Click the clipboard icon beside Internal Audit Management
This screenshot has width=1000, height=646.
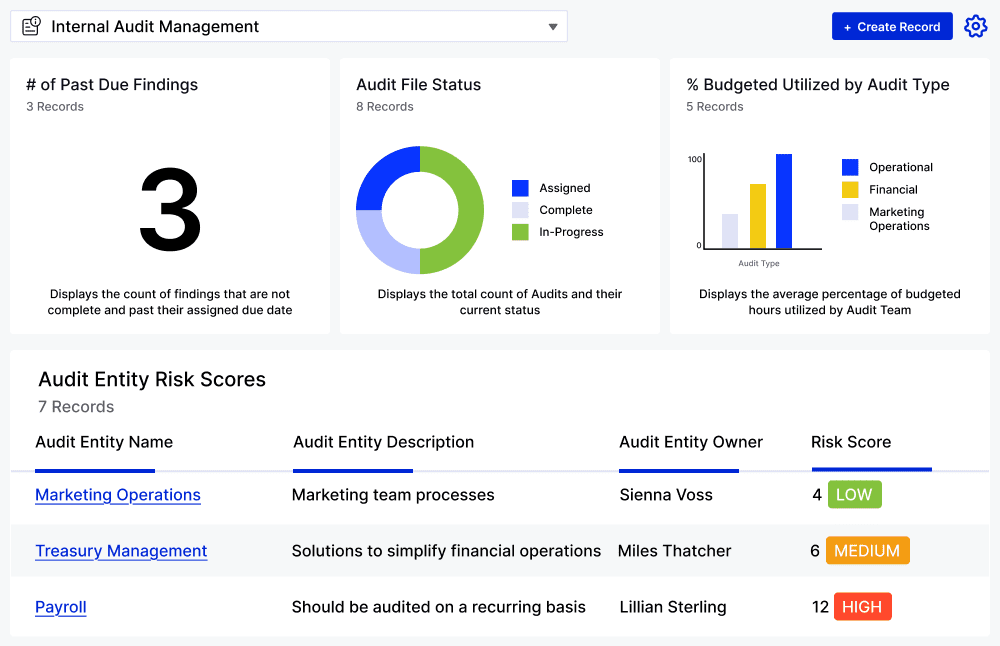click(x=30, y=26)
